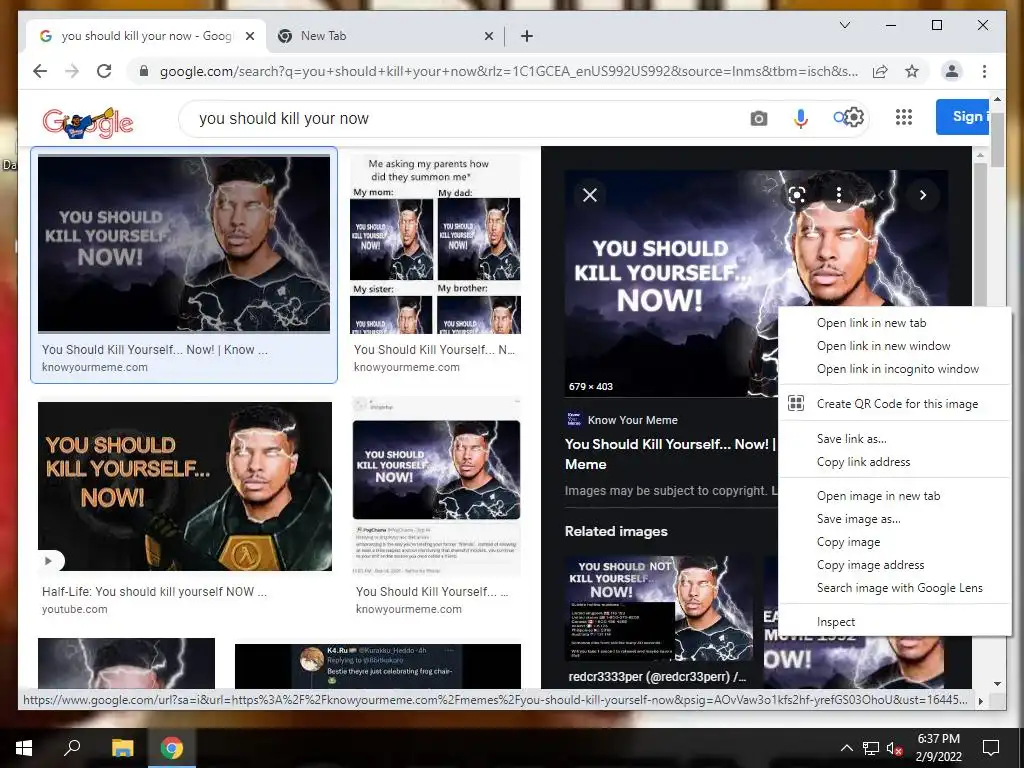View site info via the padlock icon

coord(144,71)
